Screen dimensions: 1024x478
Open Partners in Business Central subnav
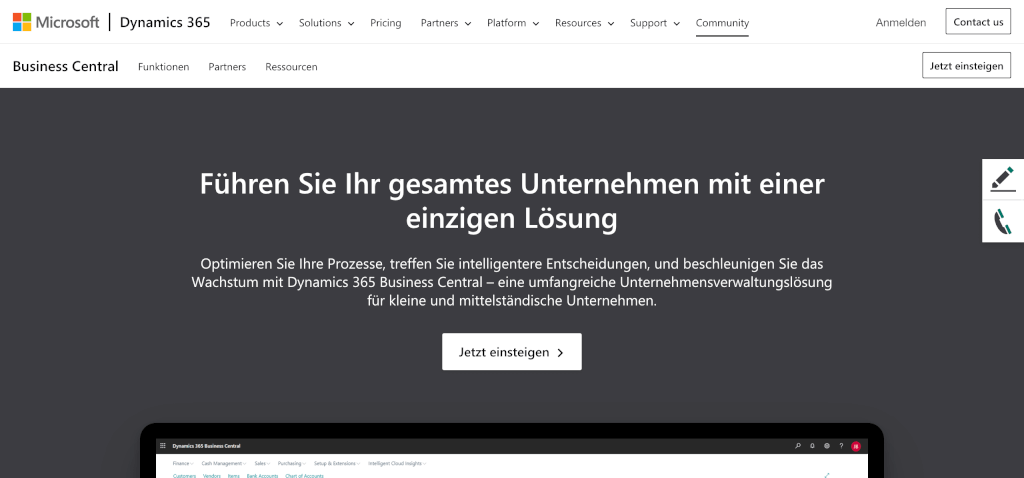227,67
